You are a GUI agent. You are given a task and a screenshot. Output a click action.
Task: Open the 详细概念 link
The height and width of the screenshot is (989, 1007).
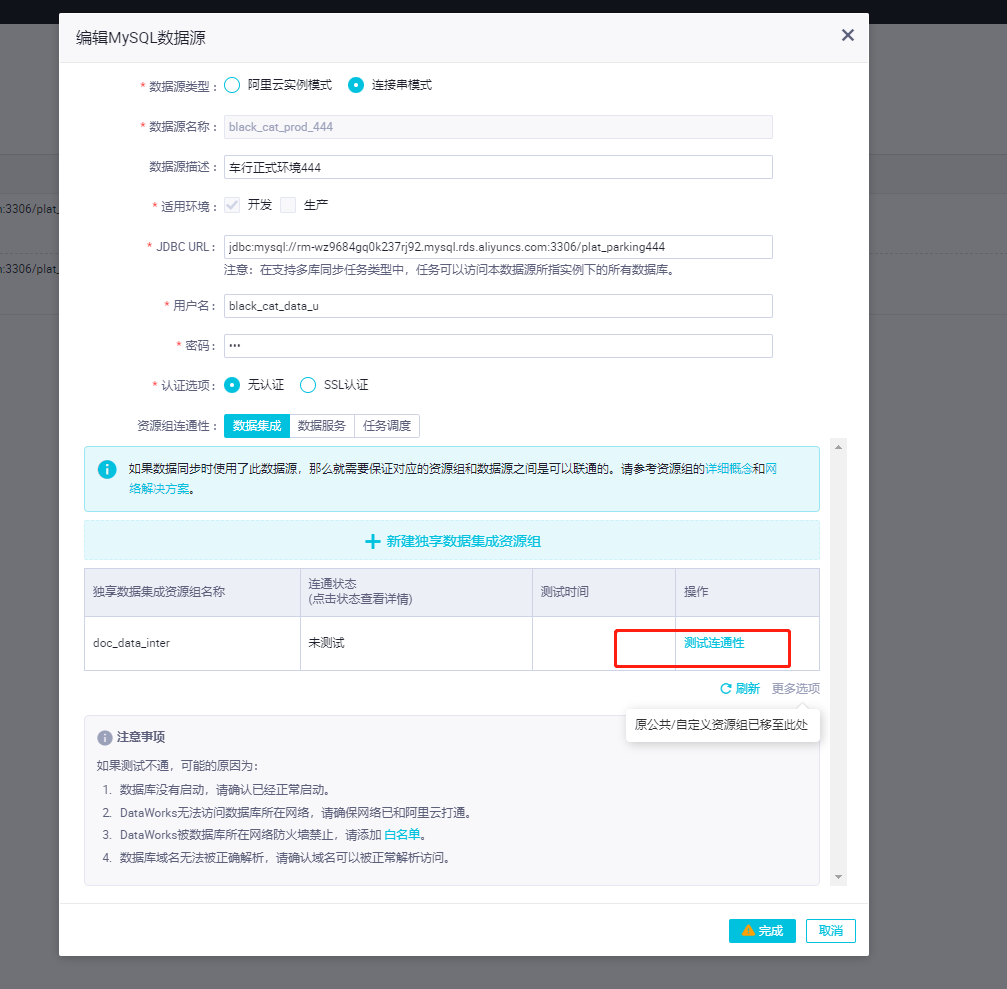728,469
